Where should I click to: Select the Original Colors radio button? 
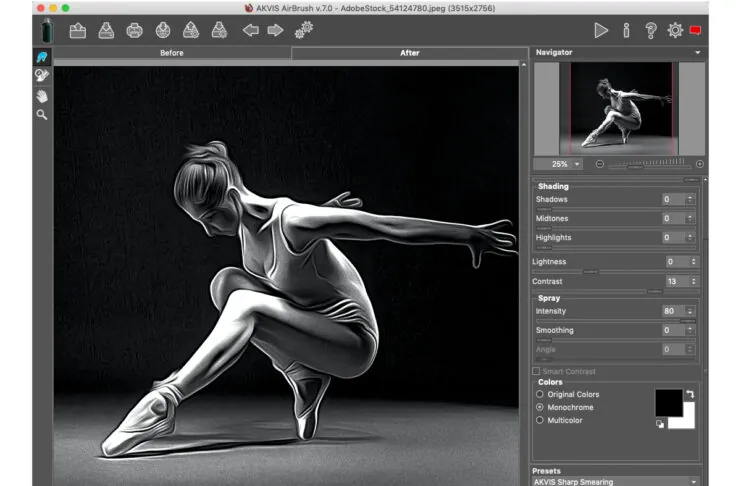click(x=541, y=394)
